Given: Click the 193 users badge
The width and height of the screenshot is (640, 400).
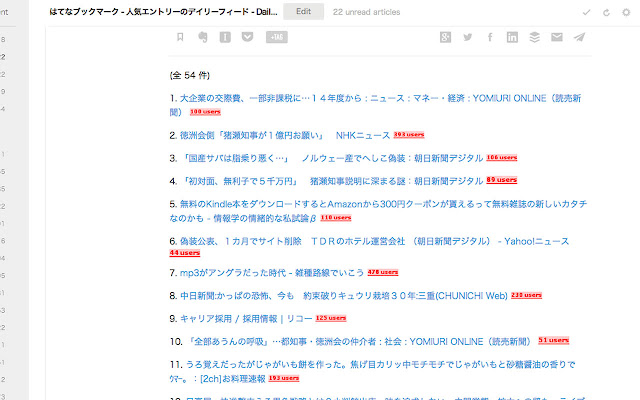Looking at the screenshot, I should coord(284,378).
